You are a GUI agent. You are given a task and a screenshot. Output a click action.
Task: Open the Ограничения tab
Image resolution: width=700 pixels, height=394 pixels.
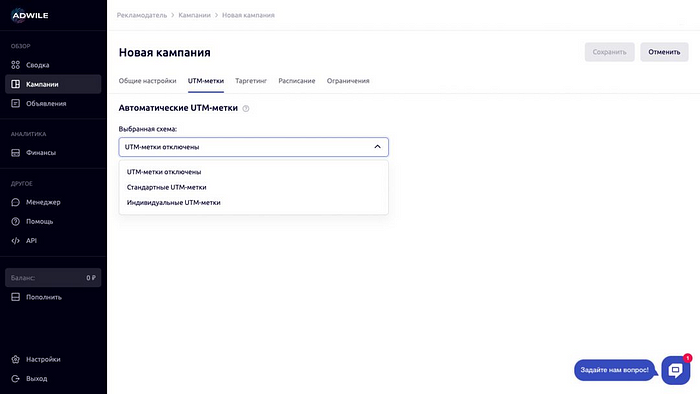pyautogui.click(x=348, y=81)
